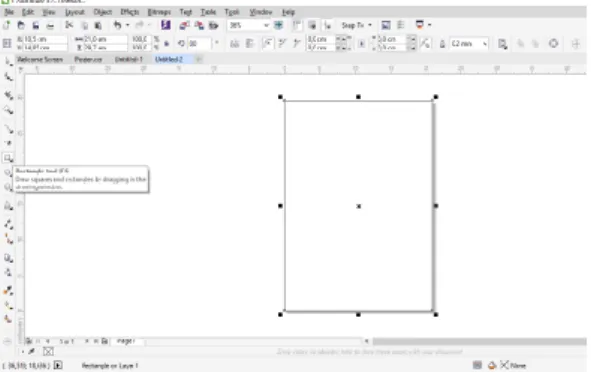Open the Layout menu
This screenshot has width=591, height=372.
point(75,12)
